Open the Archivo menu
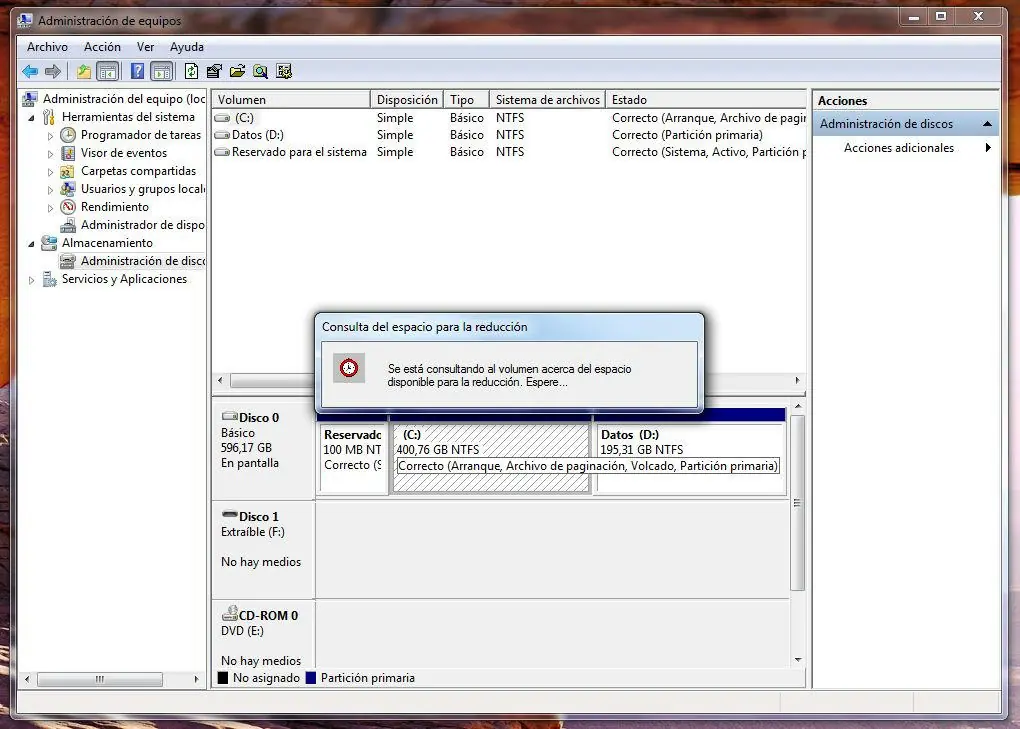 (x=47, y=47)
